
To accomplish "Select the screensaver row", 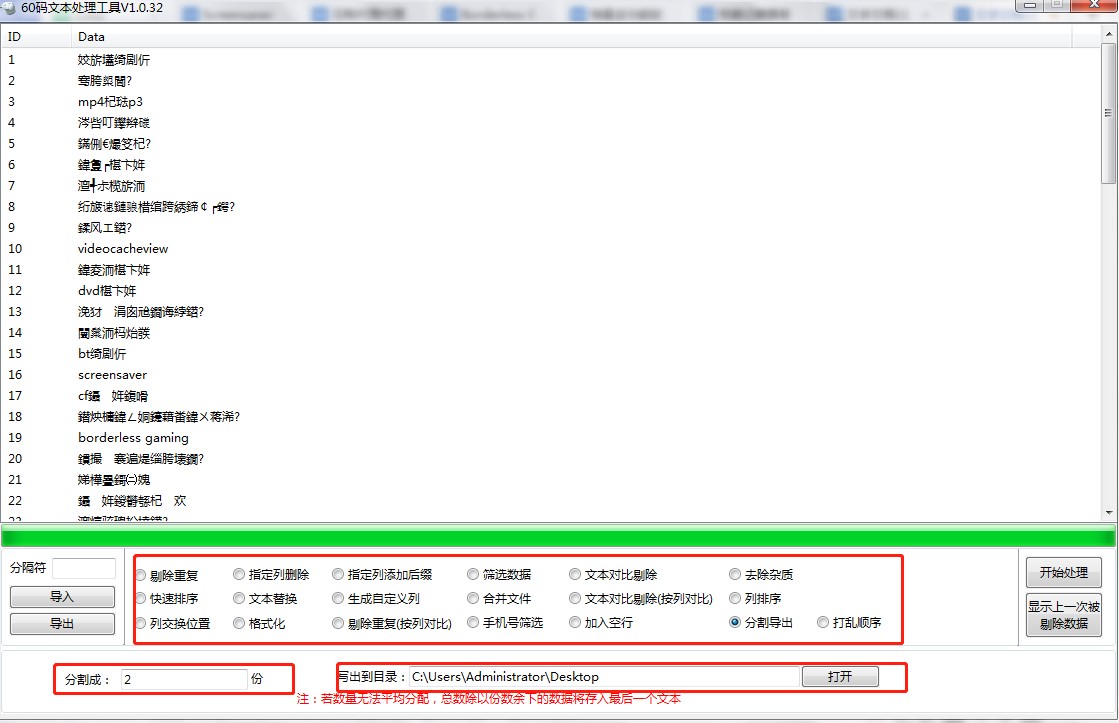I will tap(550, 375).
